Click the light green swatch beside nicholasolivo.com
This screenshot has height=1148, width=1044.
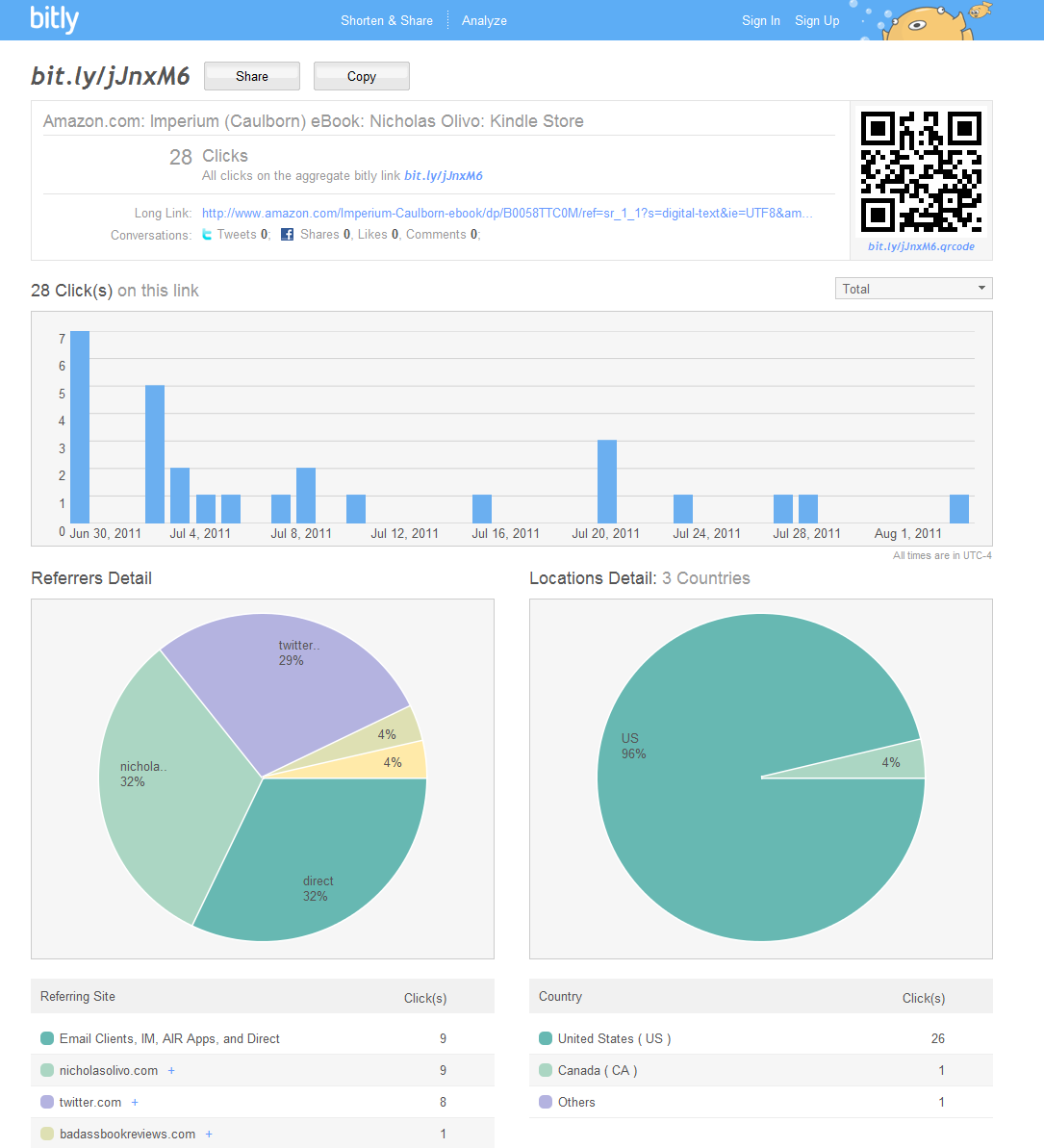pyautogui.click(x=47, y=1070)
